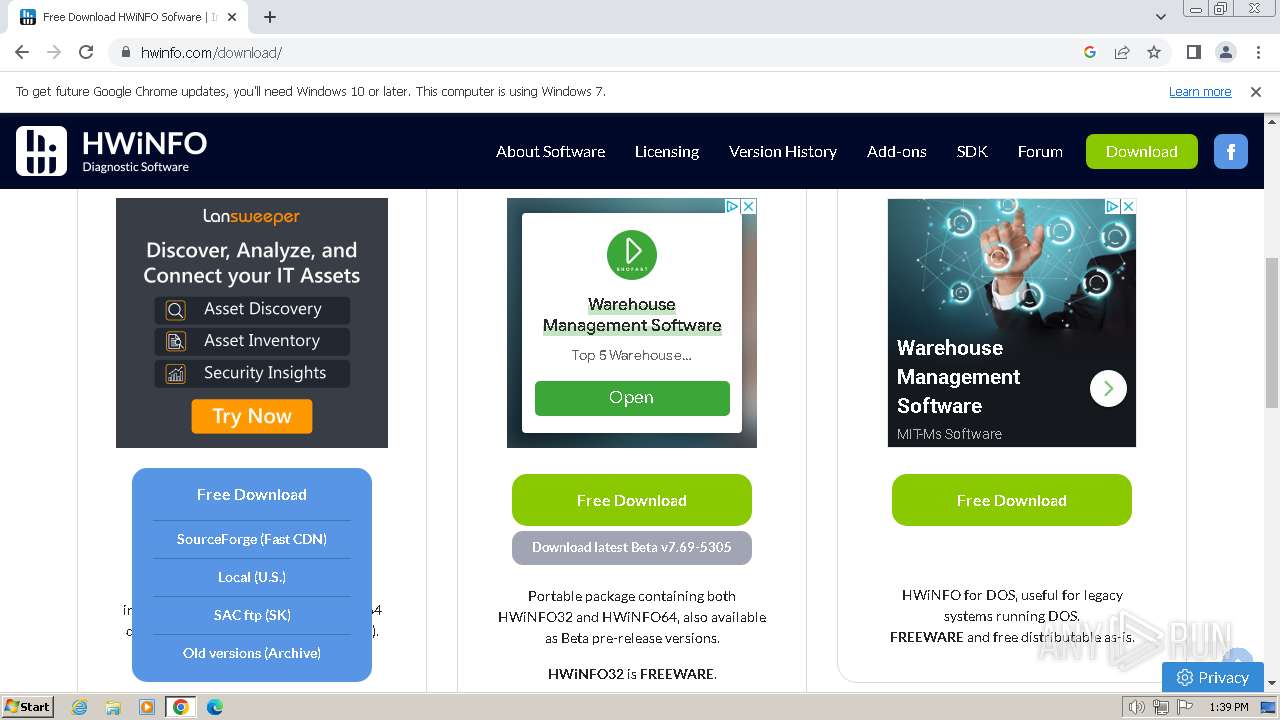Open the Chrome profile avatar
1280x720 pixels.
click(x=1225, y=52)
